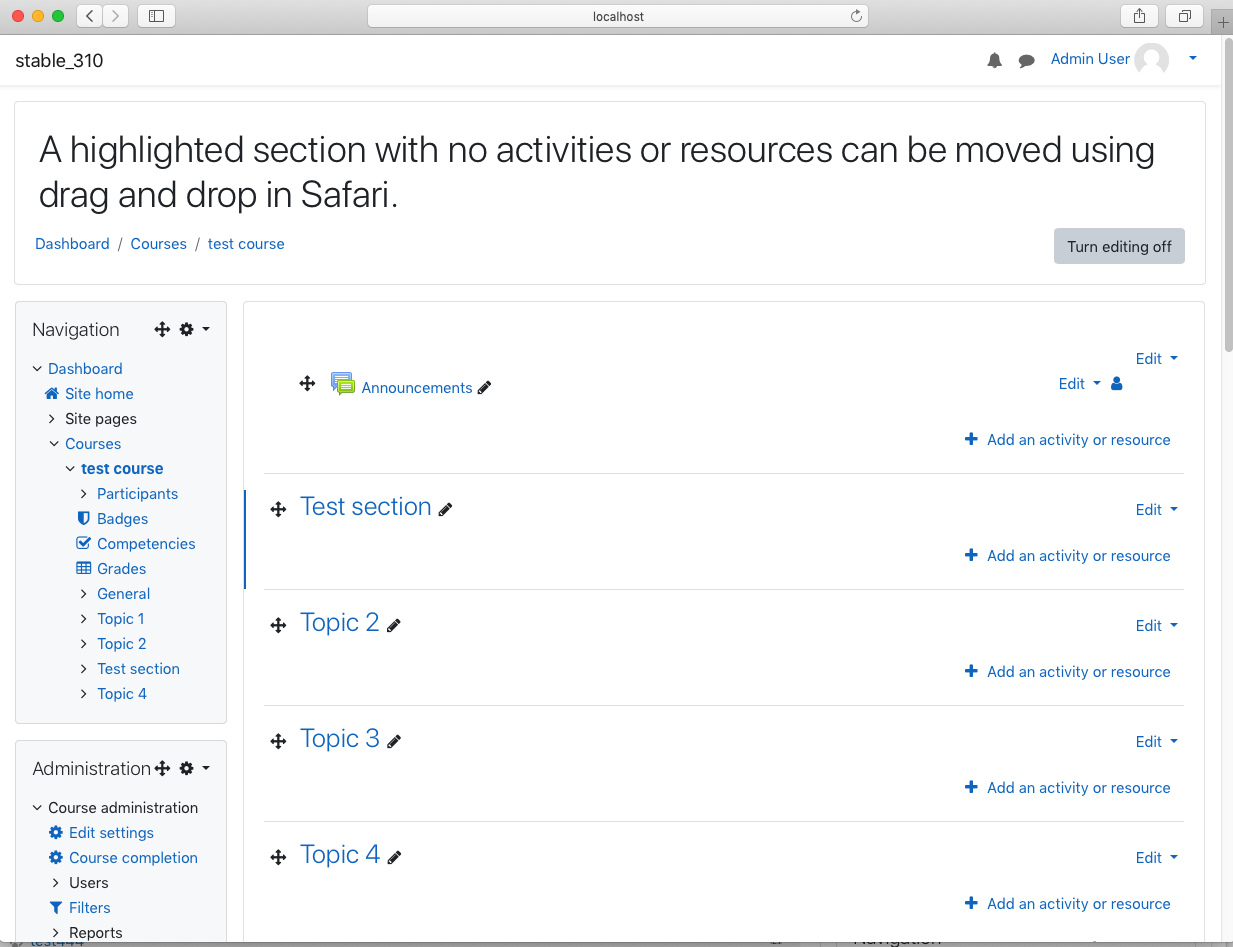Screen dimensions: 1233x947
Task: Add an activity or resource to Topic 3
Action: pos(1067,788)
